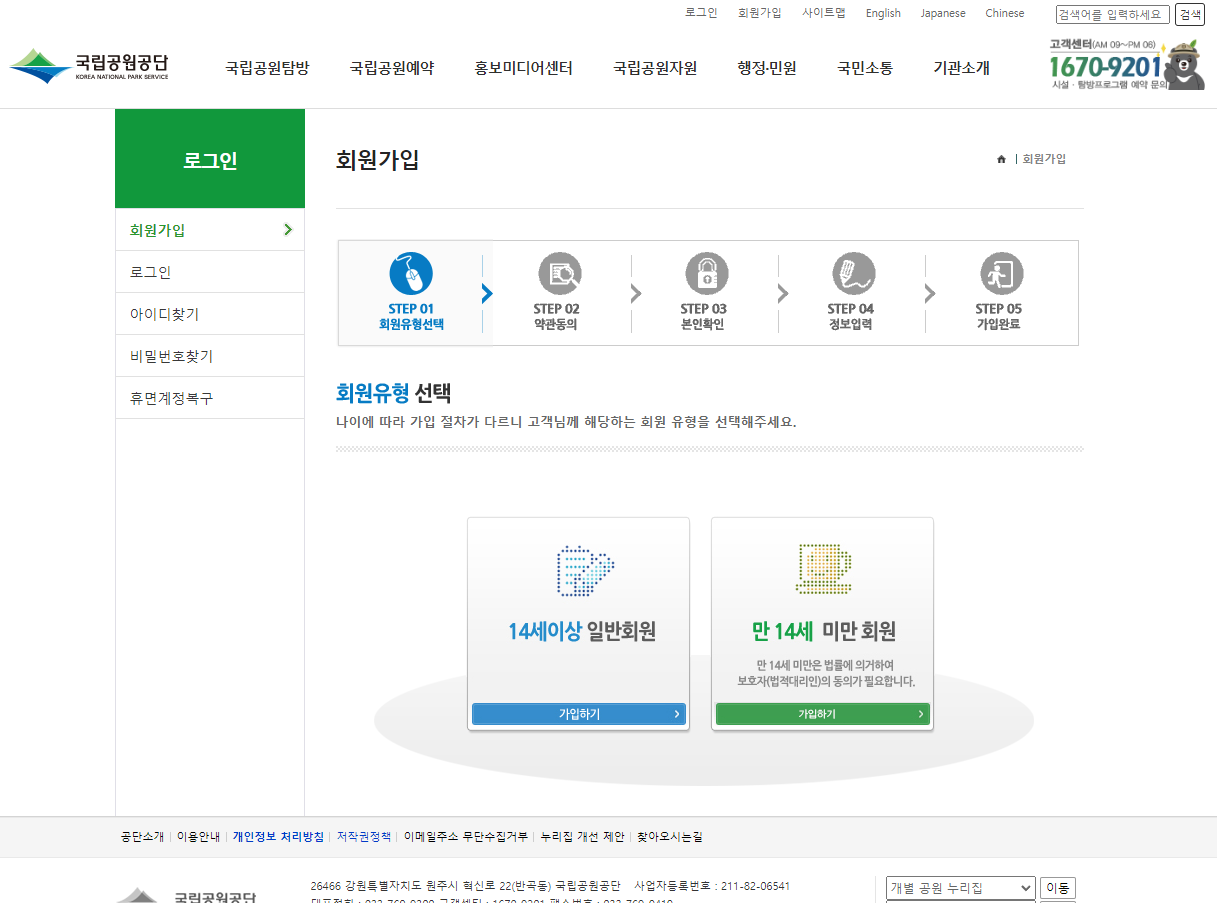Open the 찾아오시는길 footer link
Screen dimensions: 1217x903
pyautogui.click(x=670, y=837)
